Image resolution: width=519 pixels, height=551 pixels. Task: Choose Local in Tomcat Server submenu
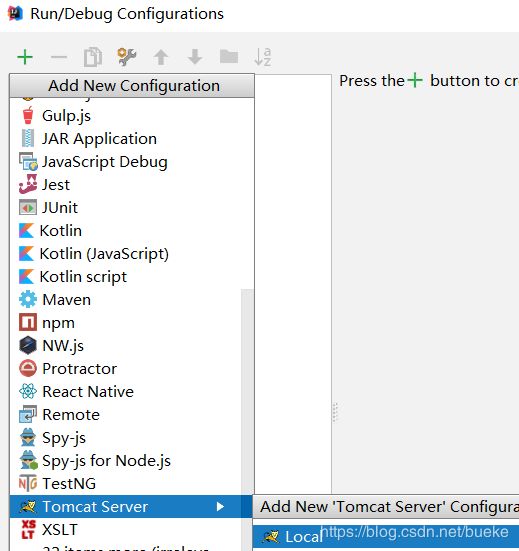[386, 537]
